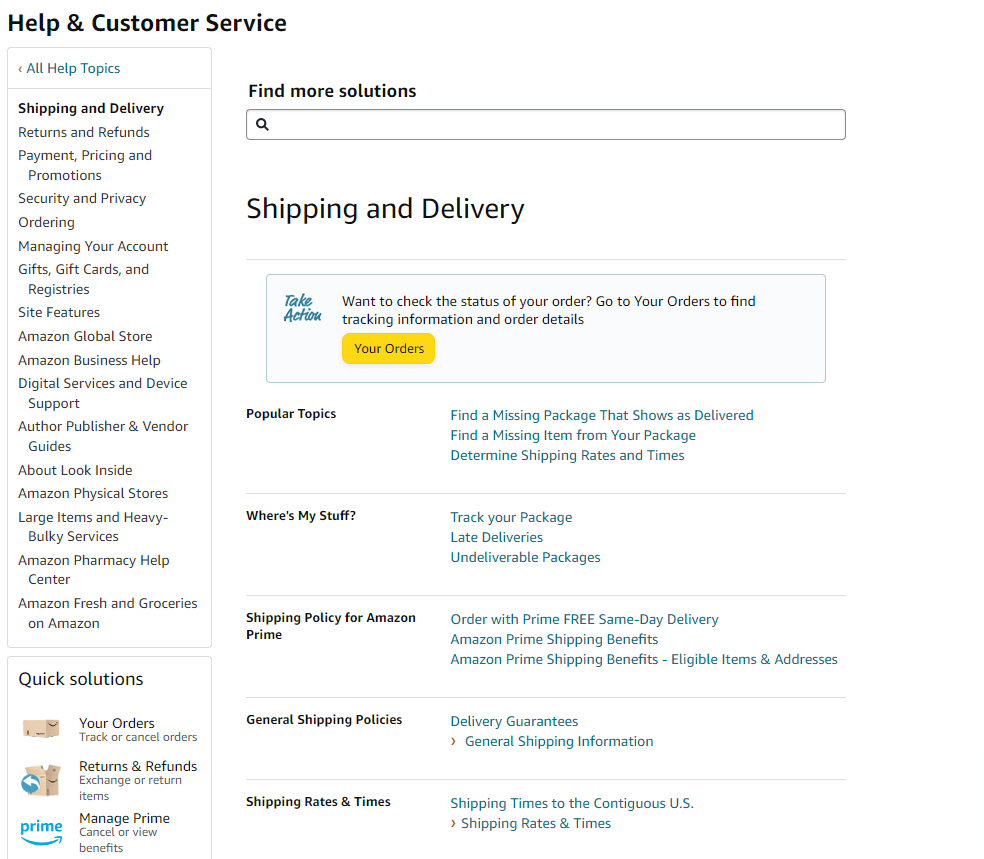Open Late Deliveries link
This screenshot has height=859, width=984.
coord(497,537)
